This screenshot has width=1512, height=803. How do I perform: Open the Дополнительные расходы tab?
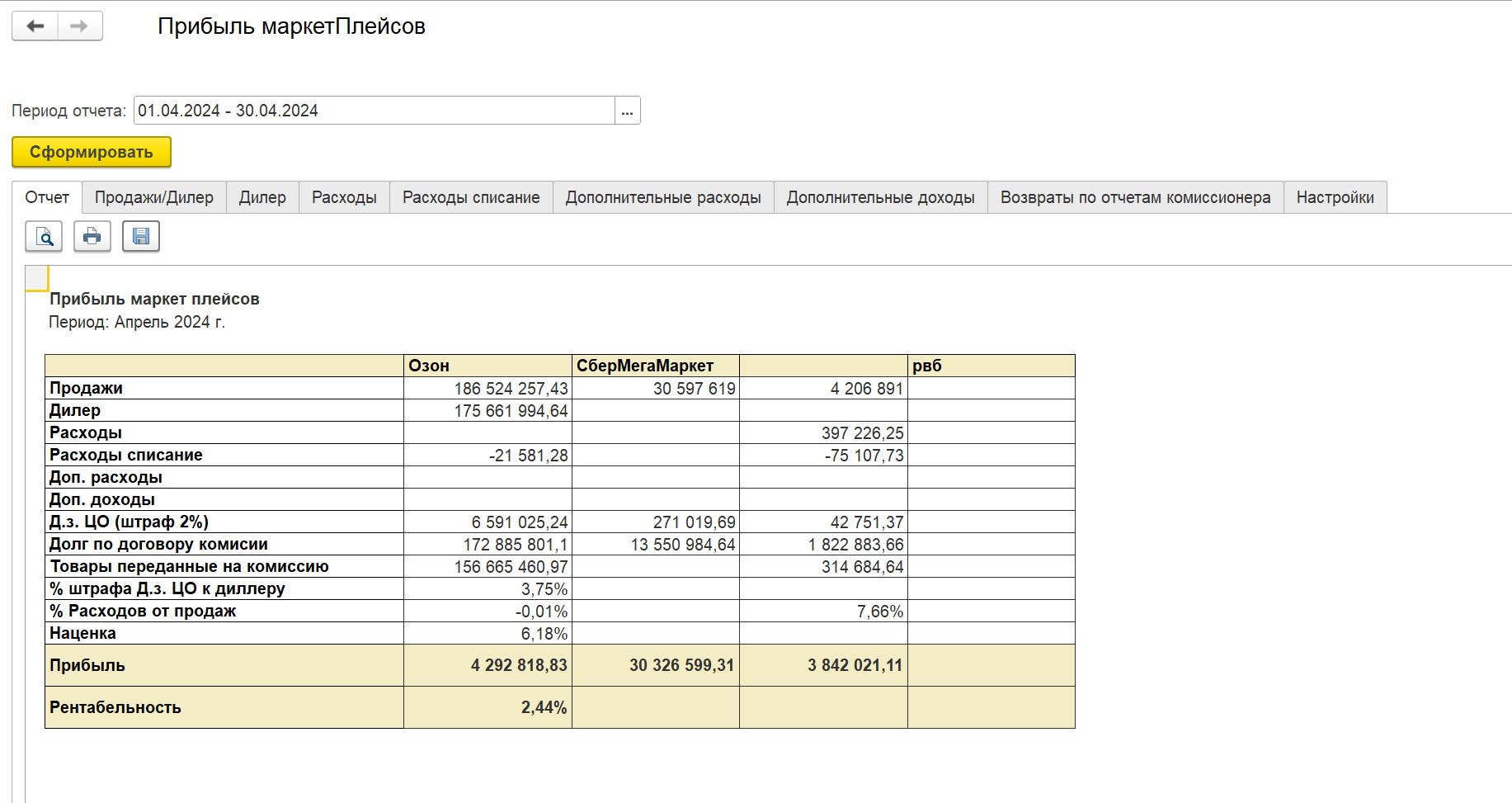pyautogui.click(x=663, y=197)
